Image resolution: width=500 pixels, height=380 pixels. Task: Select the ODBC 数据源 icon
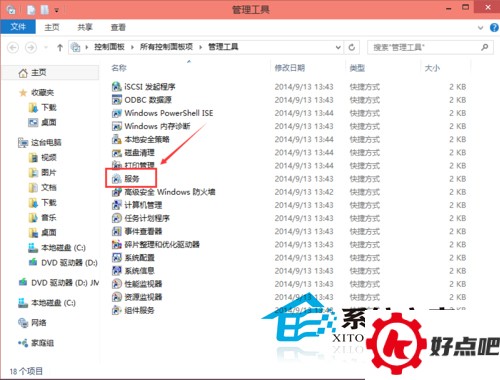coord(116,100)
